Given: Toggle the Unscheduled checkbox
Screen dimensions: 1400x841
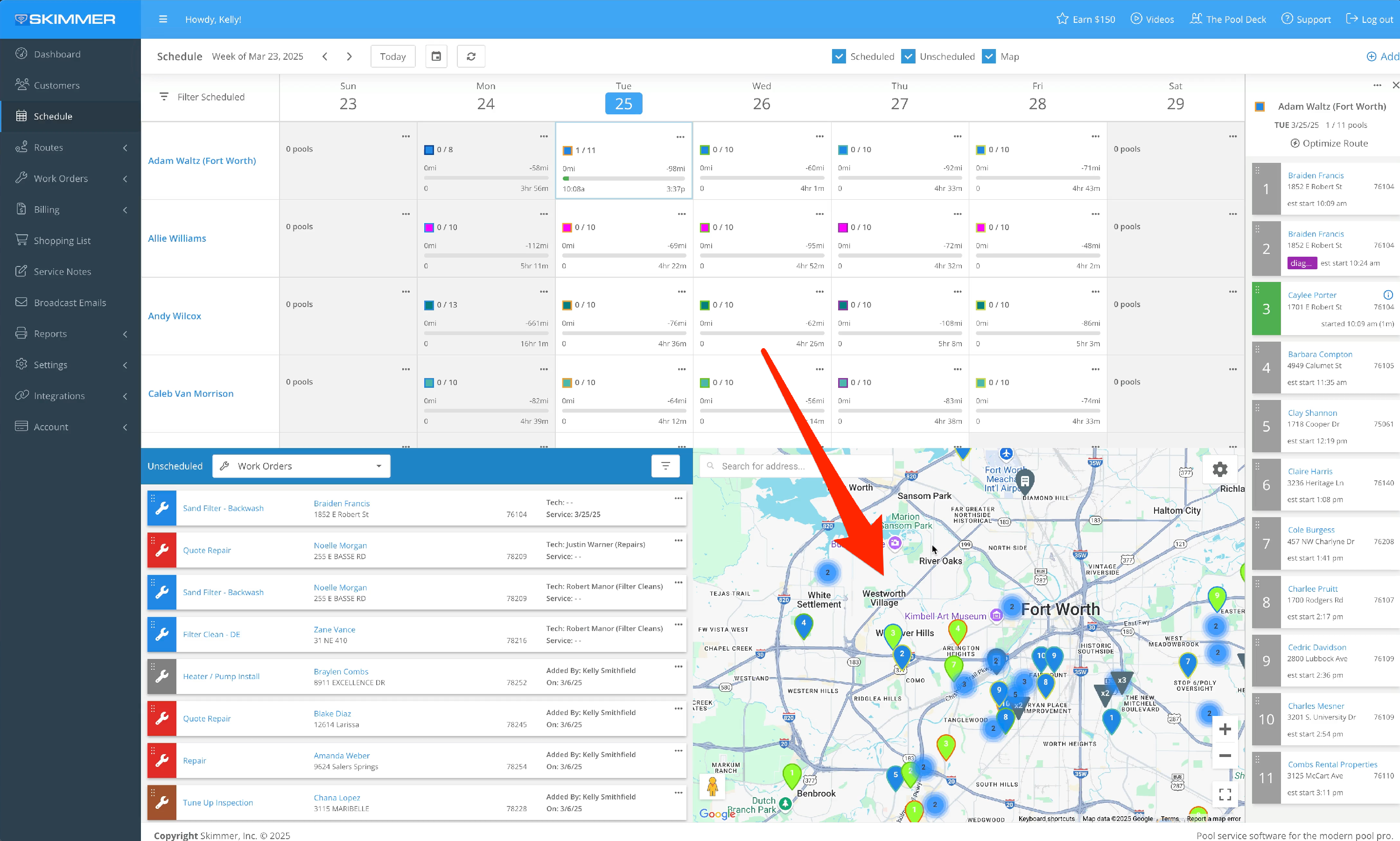Looking at the screenshot, I should point(908,56).
